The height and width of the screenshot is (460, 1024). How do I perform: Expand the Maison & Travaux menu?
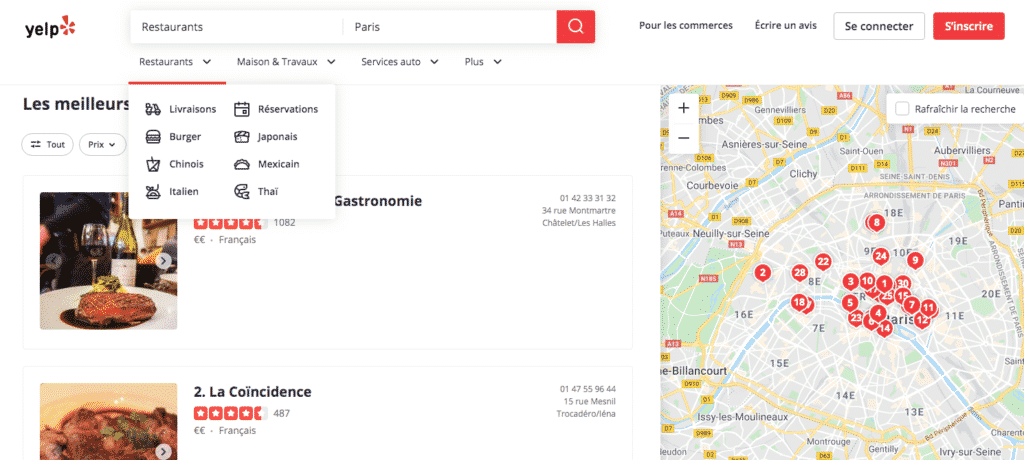pyautogui.click(x=286, y=62)
